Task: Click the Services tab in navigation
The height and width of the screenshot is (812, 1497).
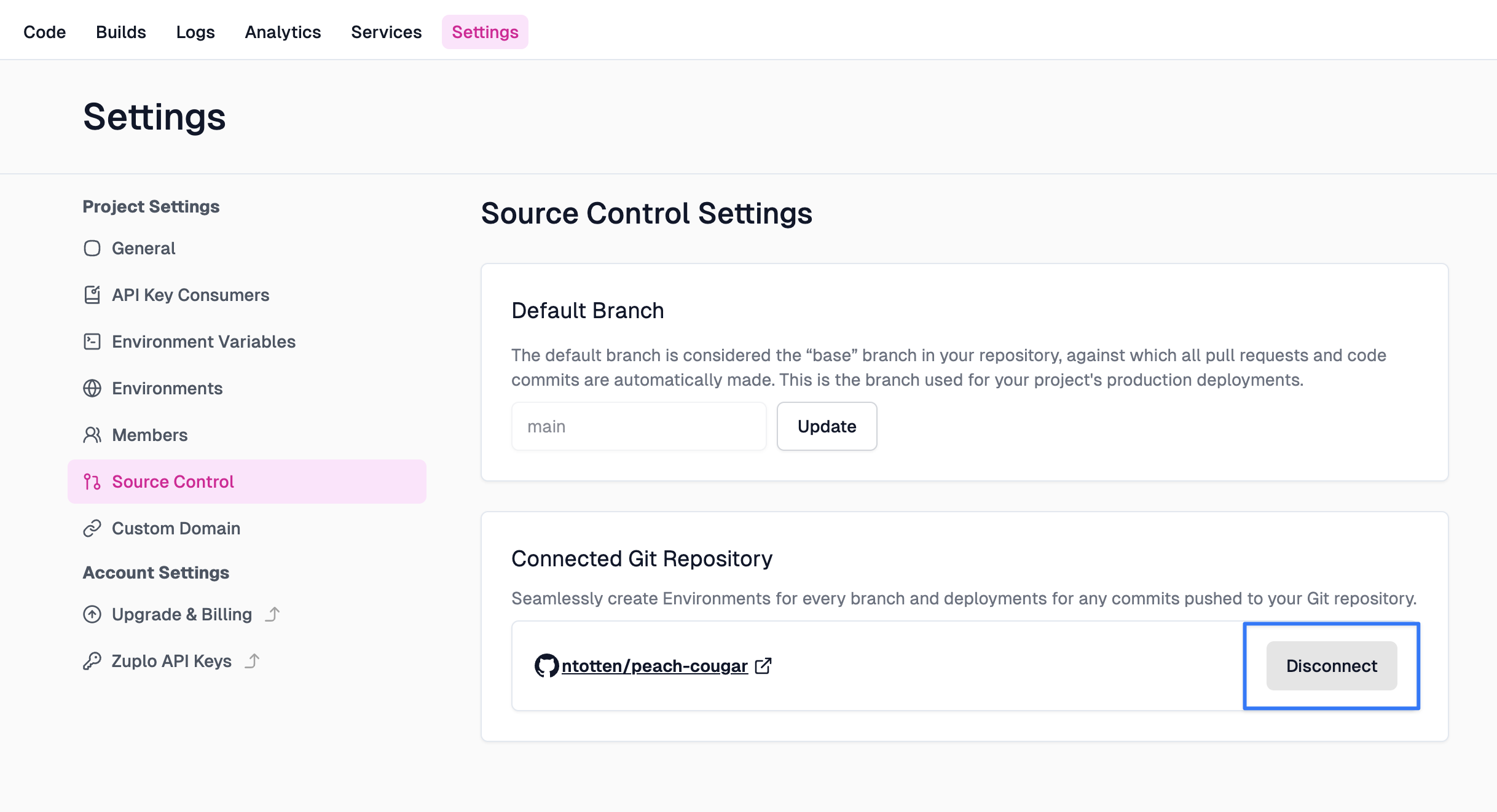Action: click(386, 31)
